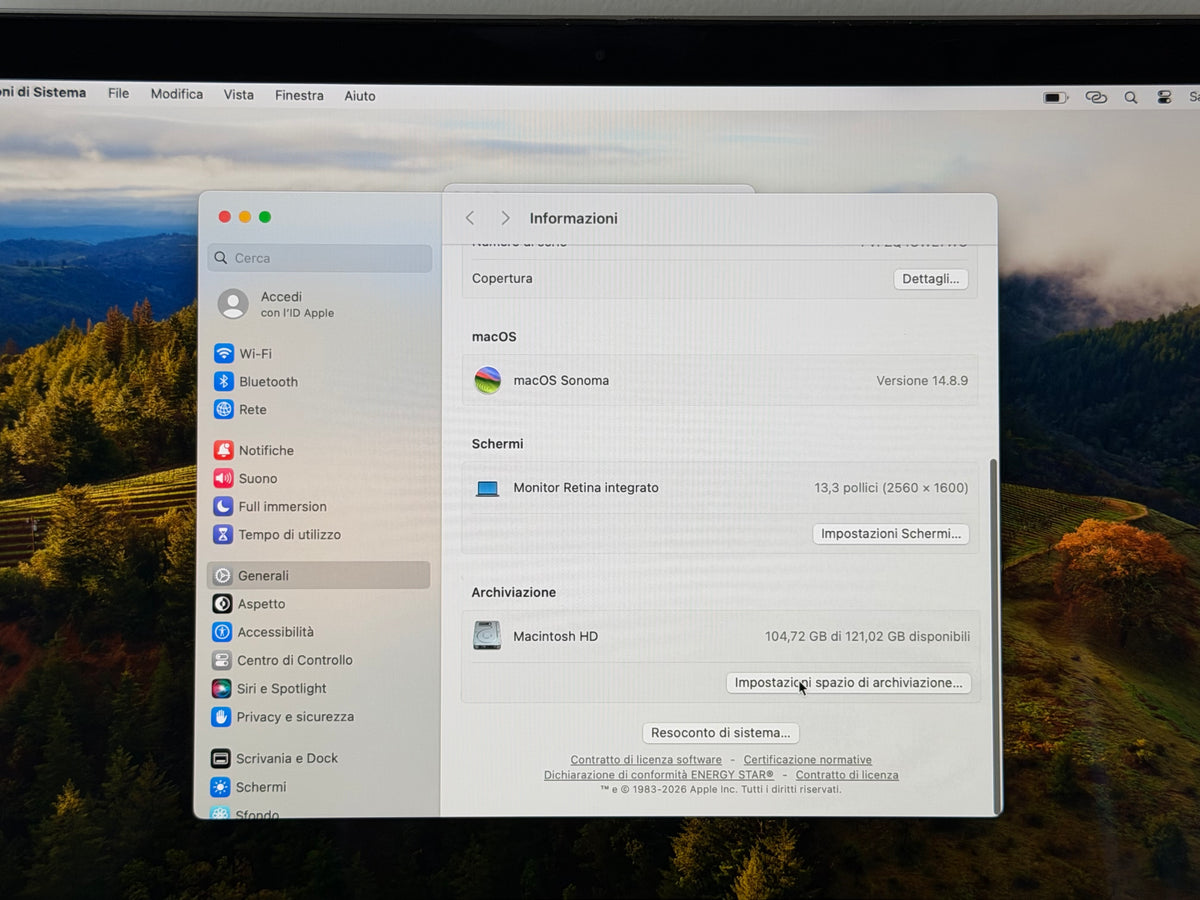
Task: Open Spotlight search icon in menu bar
Action: tap(1131, 98)
